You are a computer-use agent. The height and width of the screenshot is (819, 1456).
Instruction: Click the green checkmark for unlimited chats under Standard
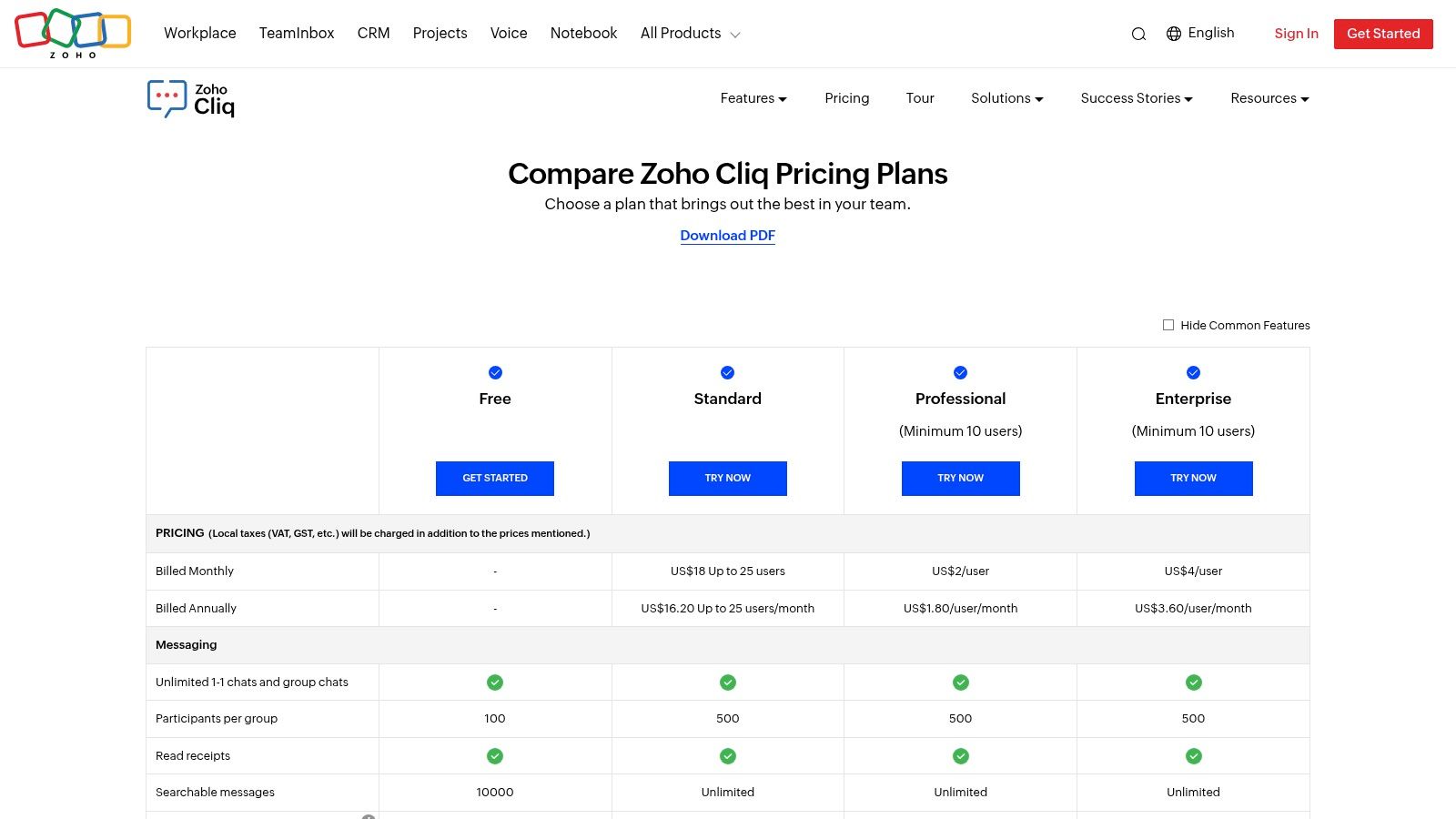727,682
